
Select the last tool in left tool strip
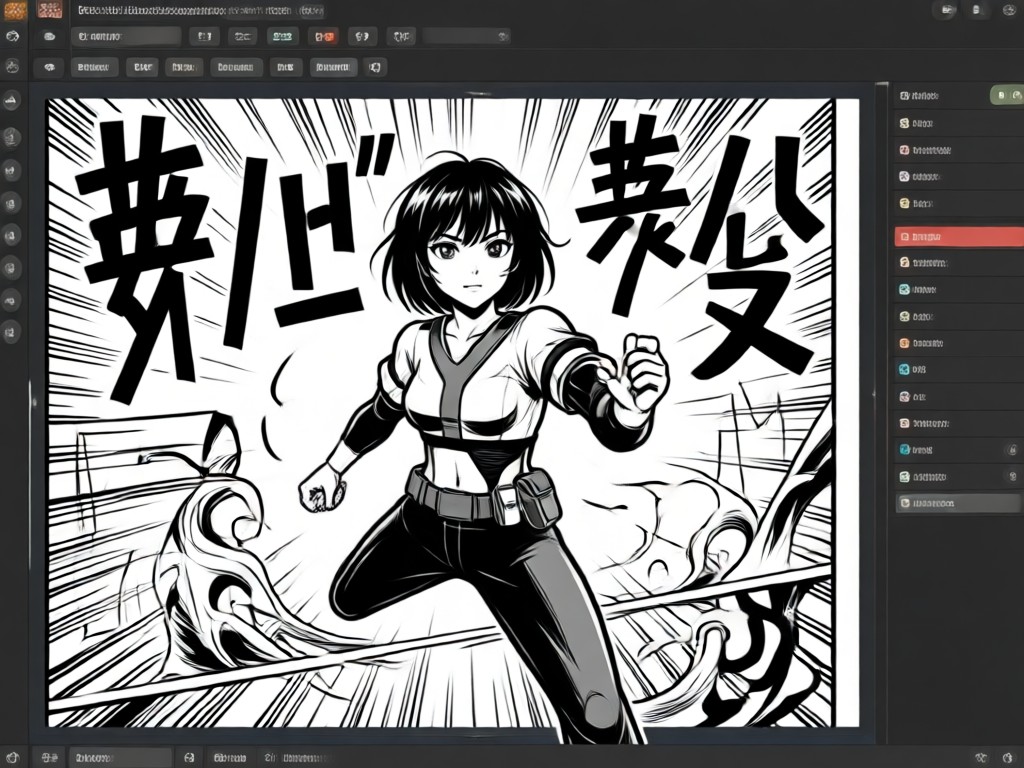click(x=12, y=333)
